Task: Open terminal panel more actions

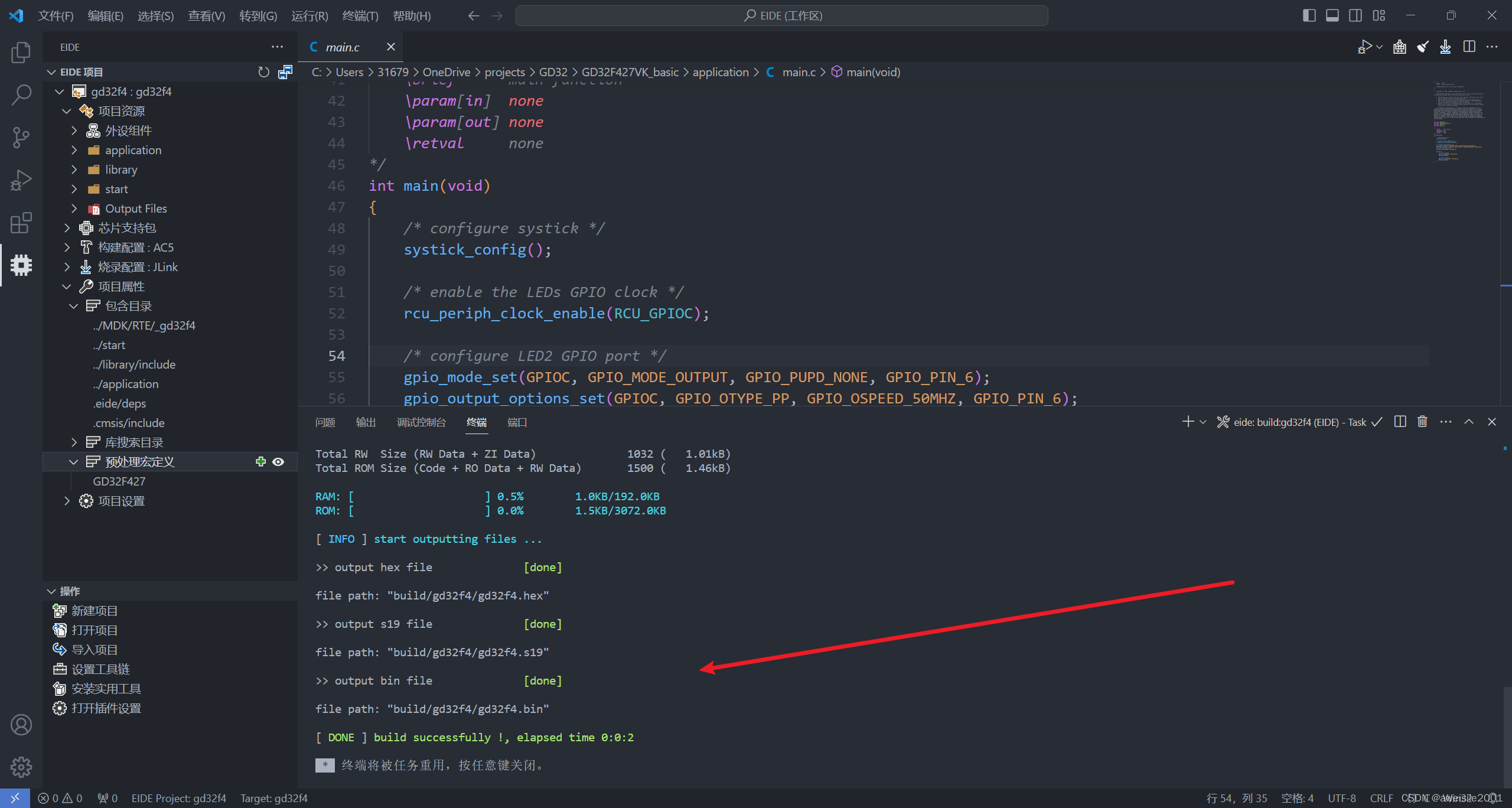Action: coord(1446,422)
